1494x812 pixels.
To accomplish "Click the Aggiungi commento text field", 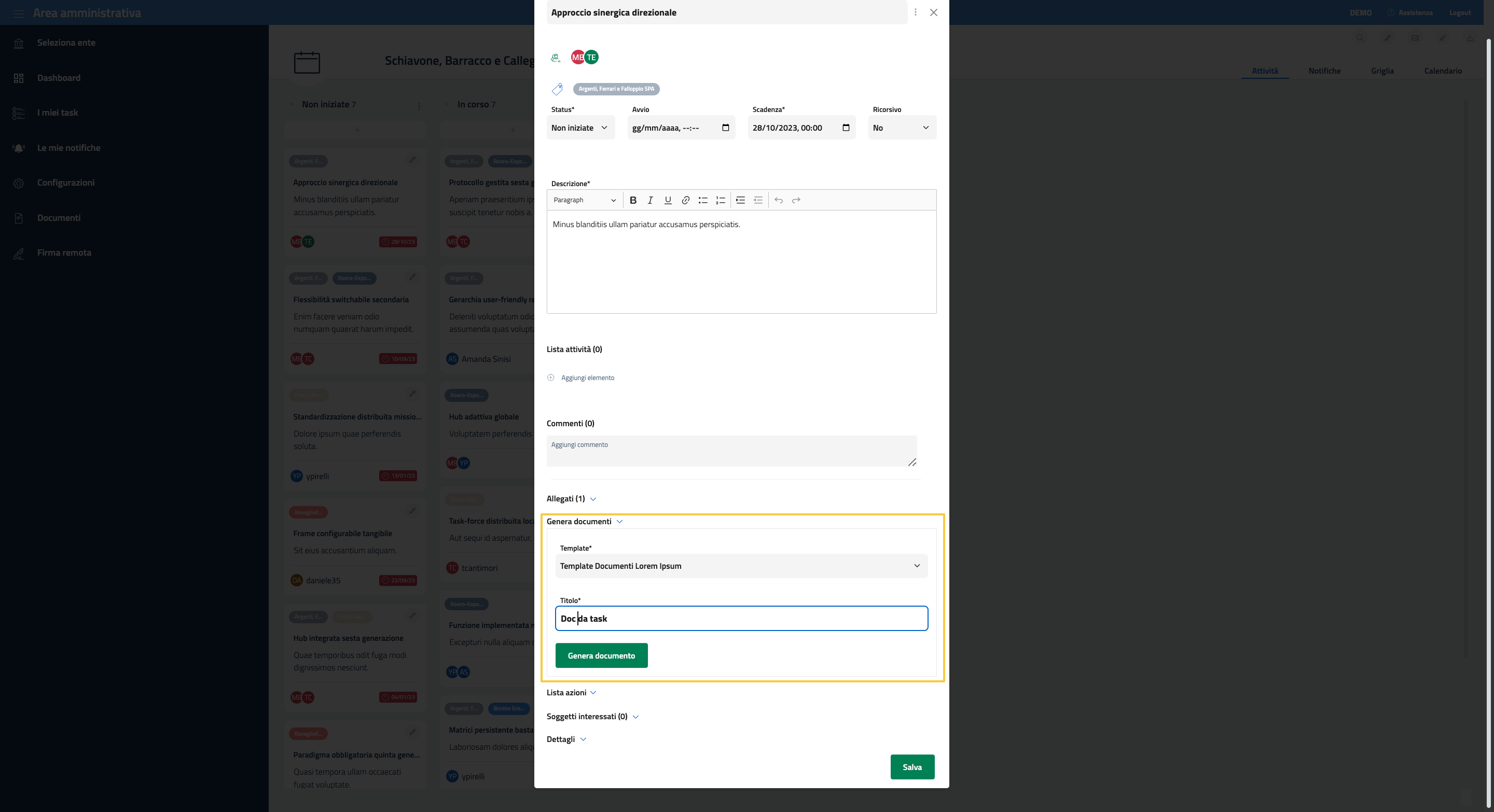I will tap(731, 451).
